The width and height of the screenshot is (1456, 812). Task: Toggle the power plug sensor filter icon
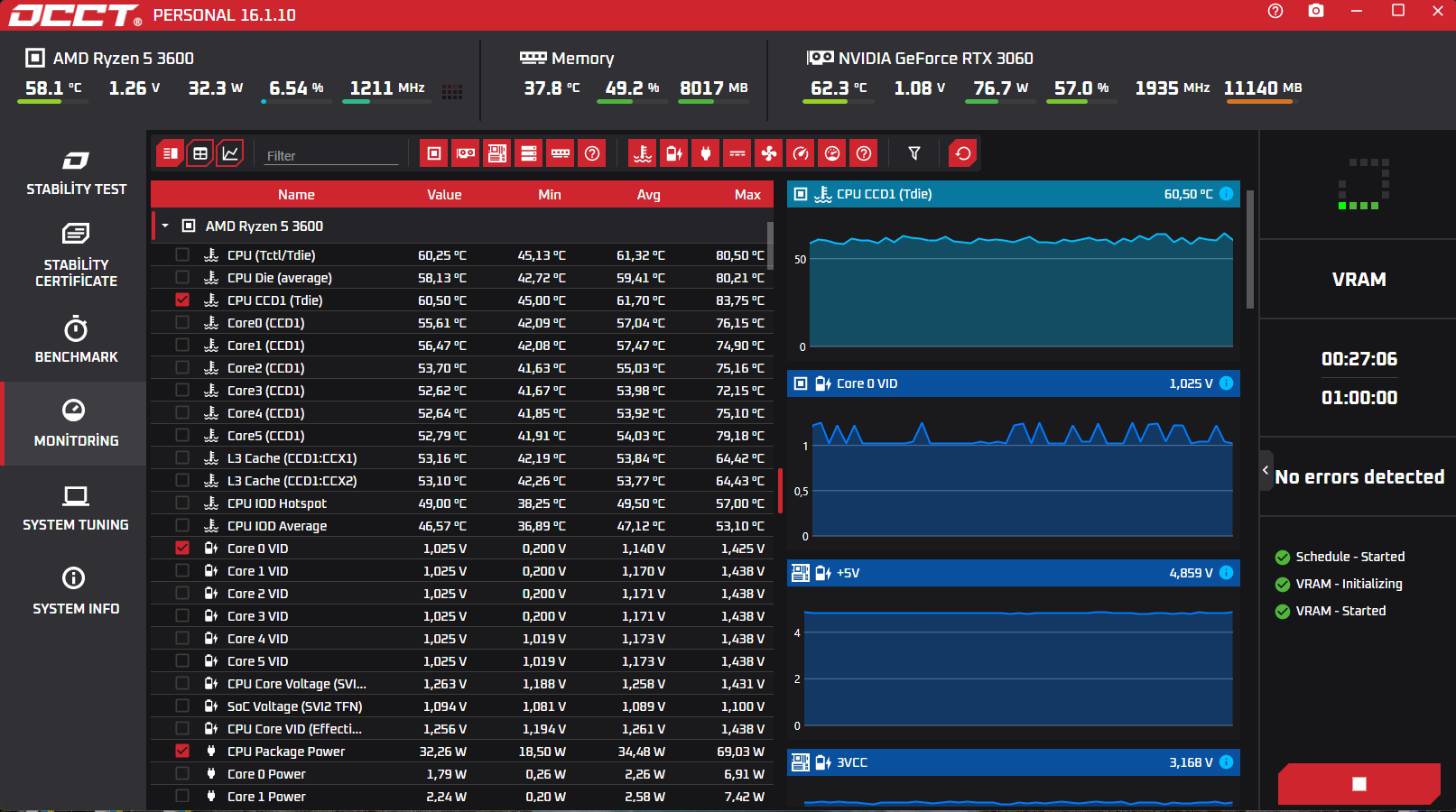706,153
